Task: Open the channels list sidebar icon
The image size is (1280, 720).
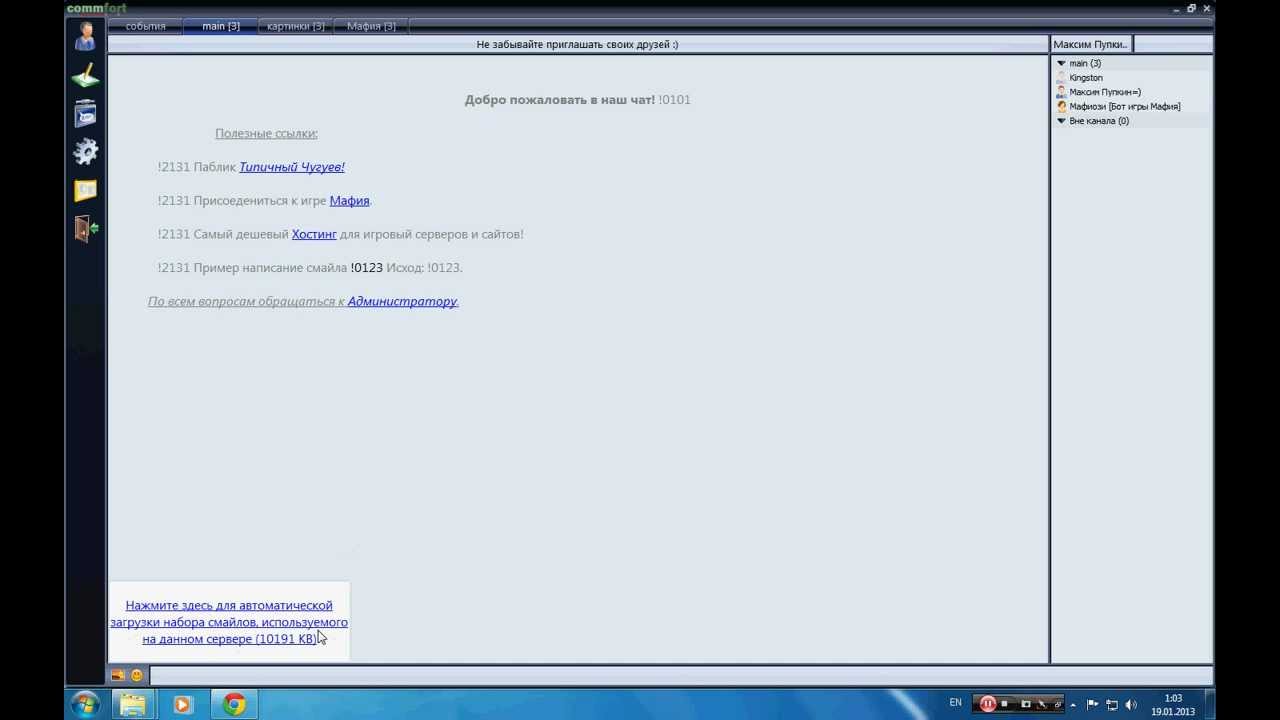Action: pos(86,114)
